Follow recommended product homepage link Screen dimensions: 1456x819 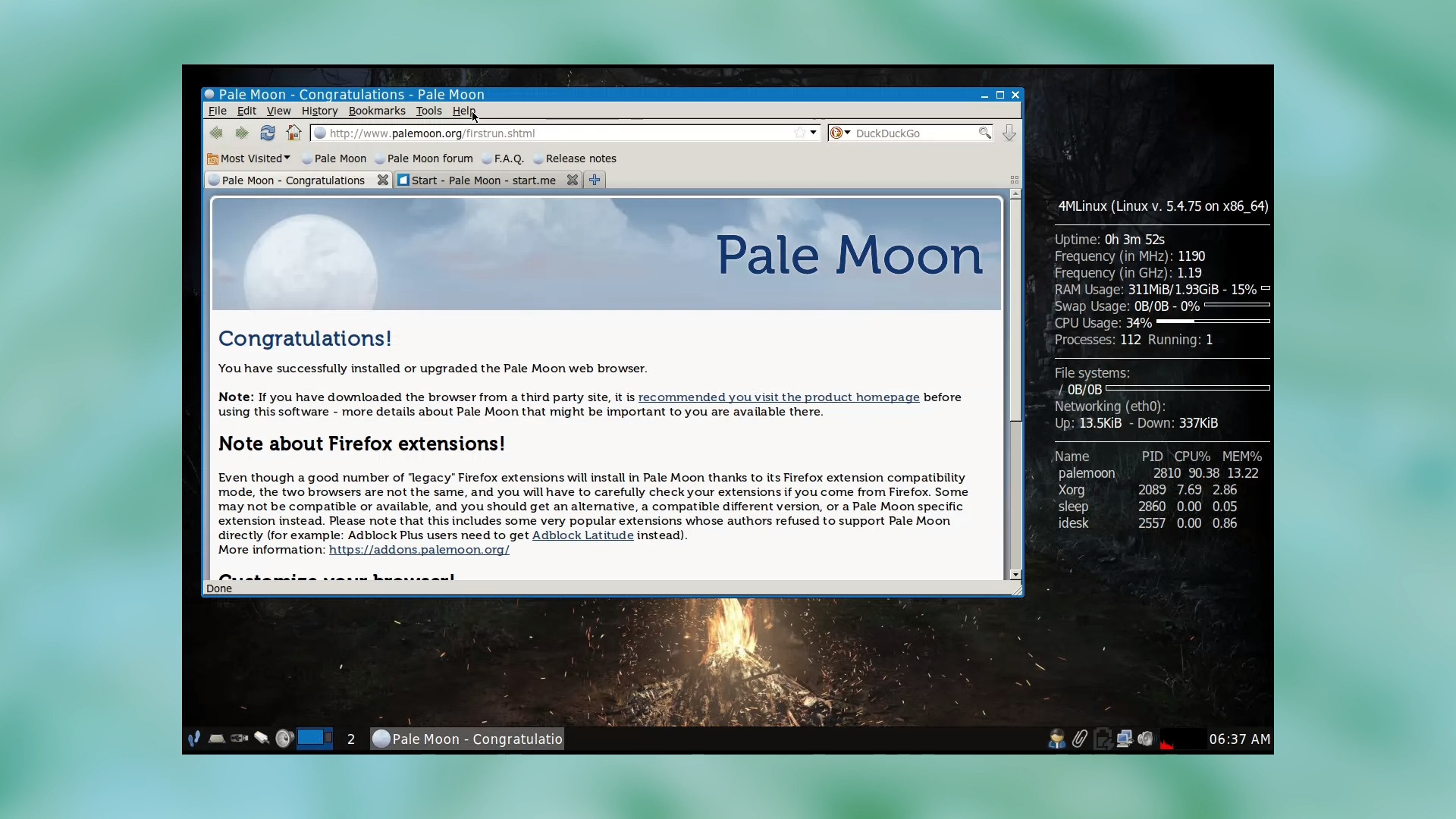(x=779, y=397)
